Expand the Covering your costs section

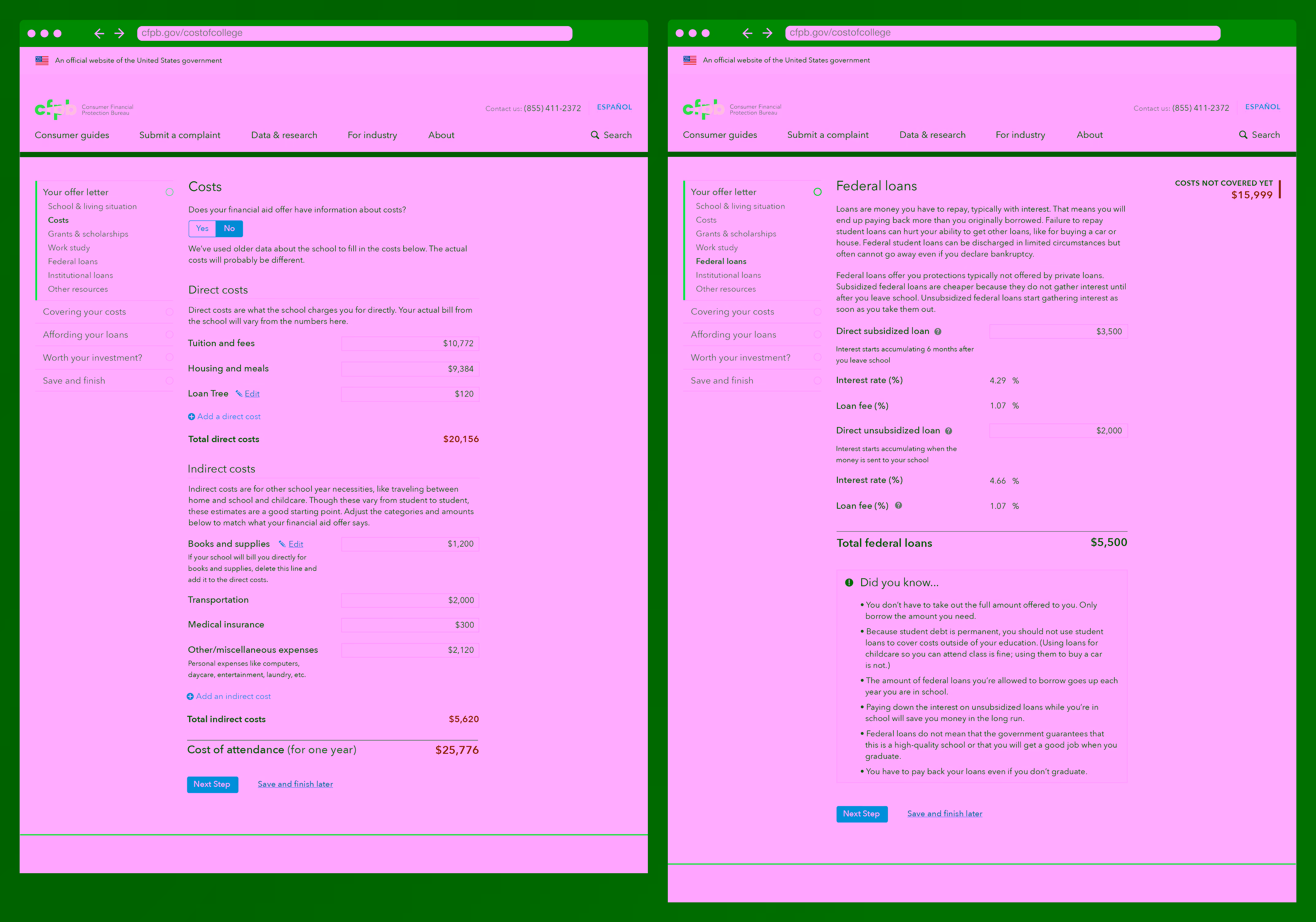[x=85, y=311]
